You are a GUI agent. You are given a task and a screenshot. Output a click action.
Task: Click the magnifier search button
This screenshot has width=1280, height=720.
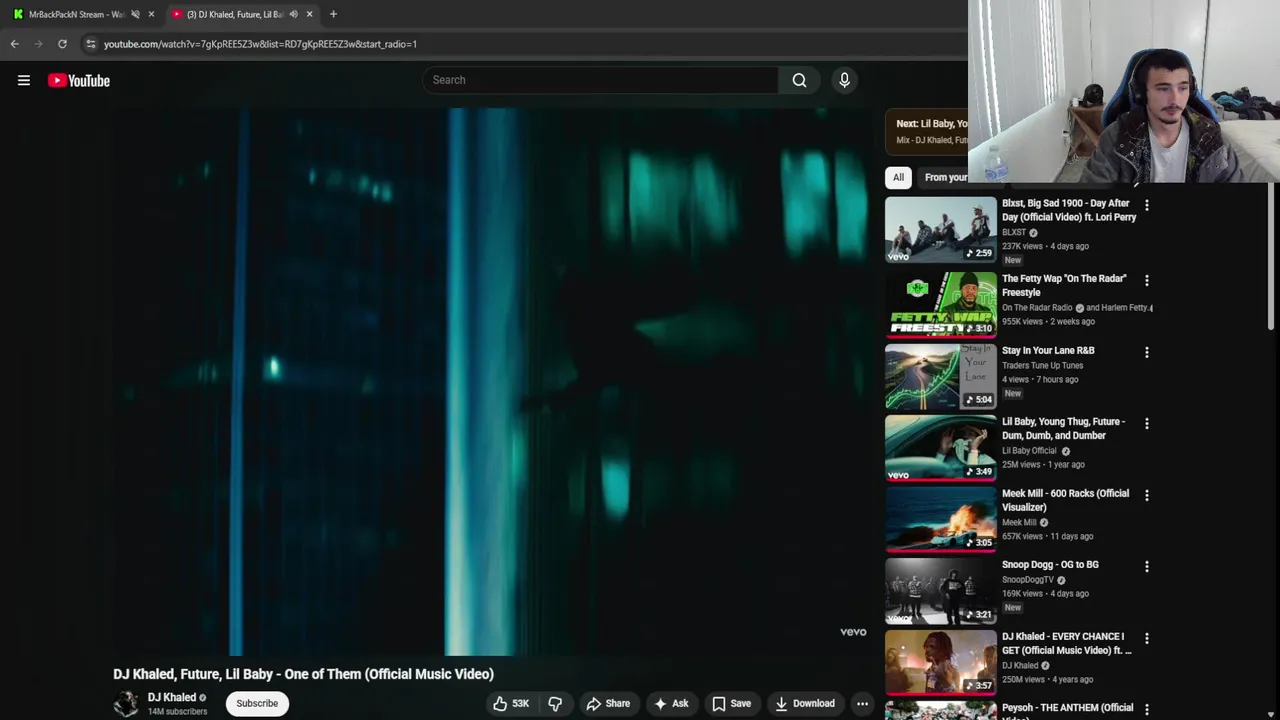[x=799, y=80]
